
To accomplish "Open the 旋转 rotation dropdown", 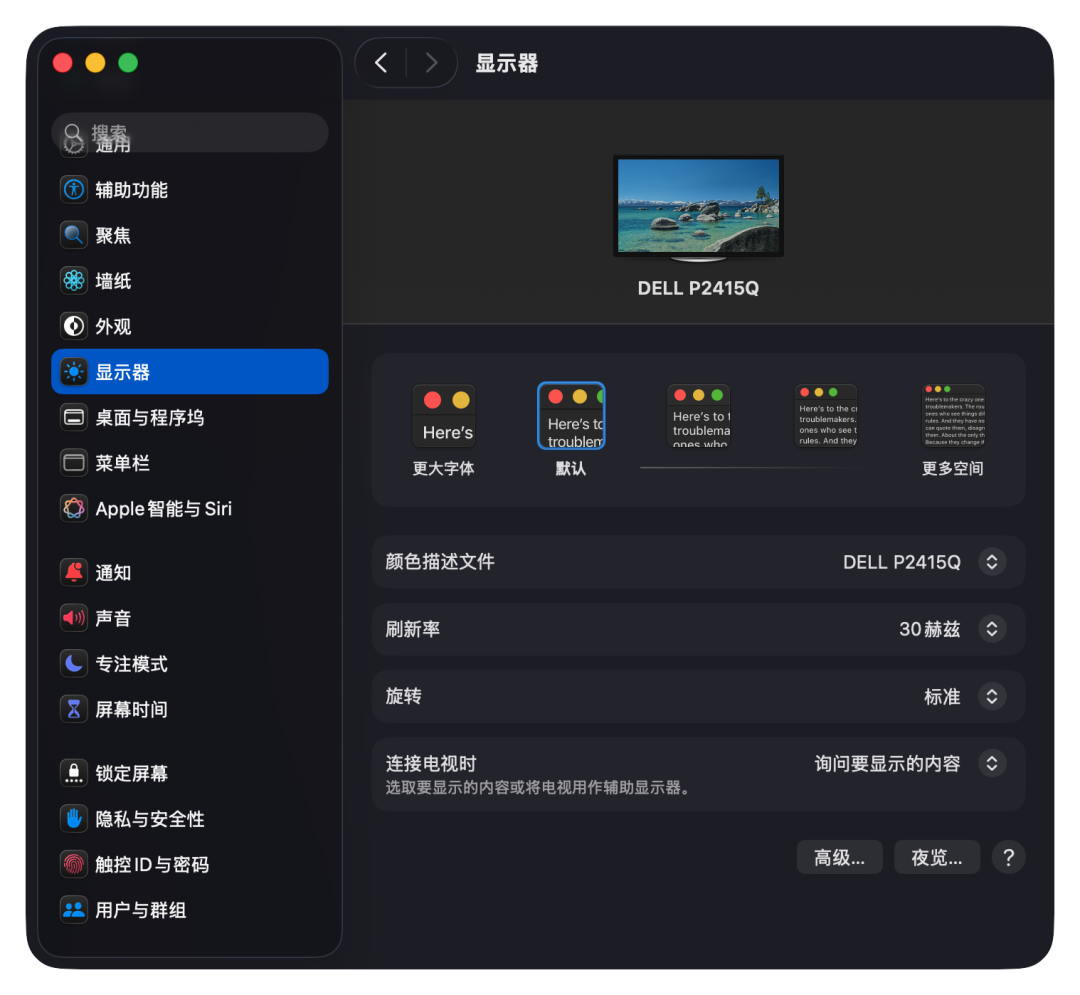I will pyautogui.click(x=991, y=696).
